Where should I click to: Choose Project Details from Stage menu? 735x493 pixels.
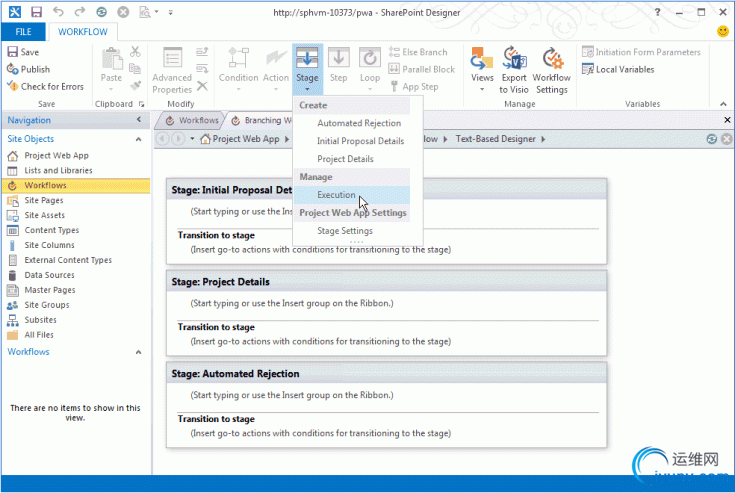[345, 159]
